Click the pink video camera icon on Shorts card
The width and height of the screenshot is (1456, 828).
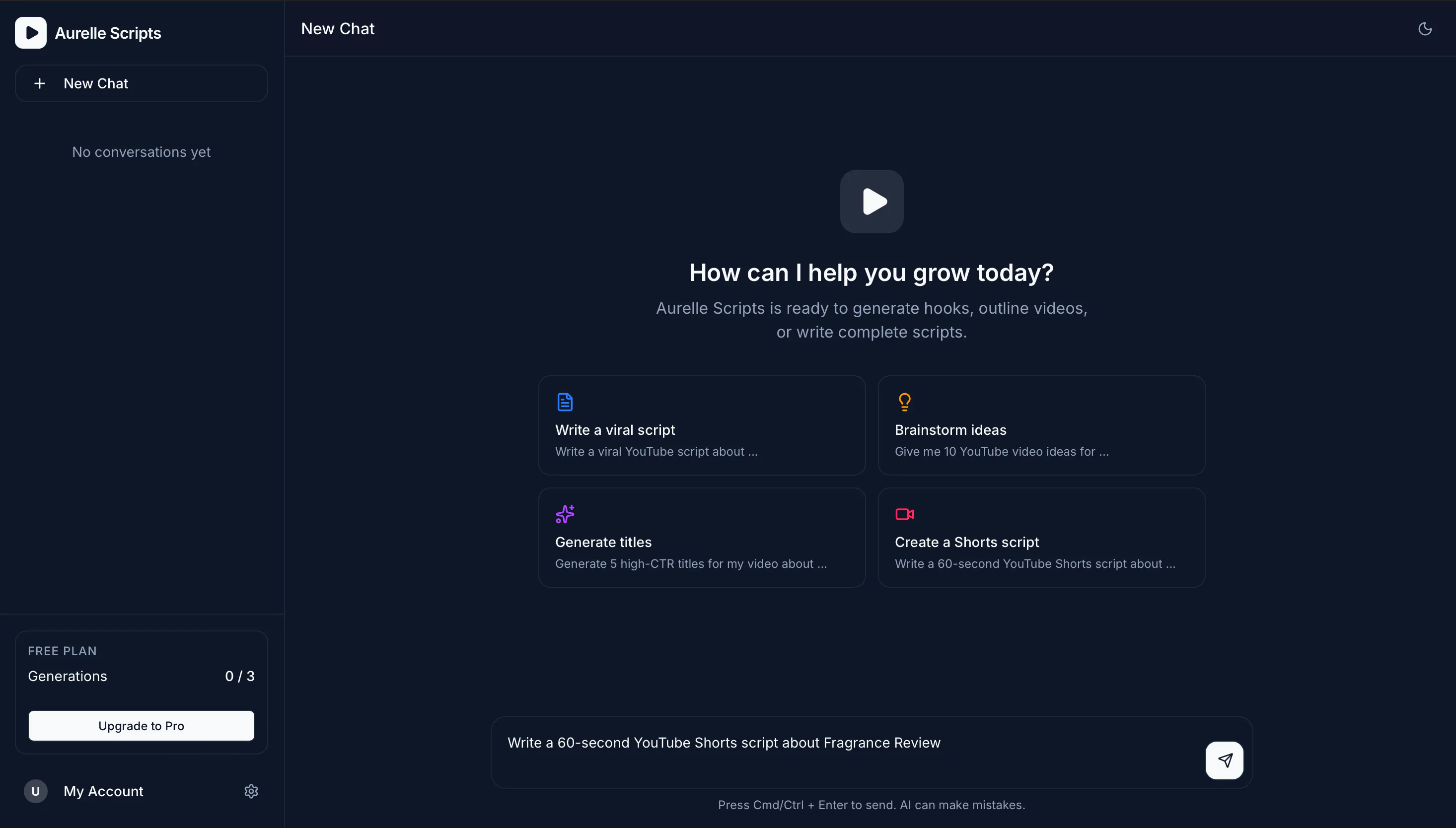(904, 514)
